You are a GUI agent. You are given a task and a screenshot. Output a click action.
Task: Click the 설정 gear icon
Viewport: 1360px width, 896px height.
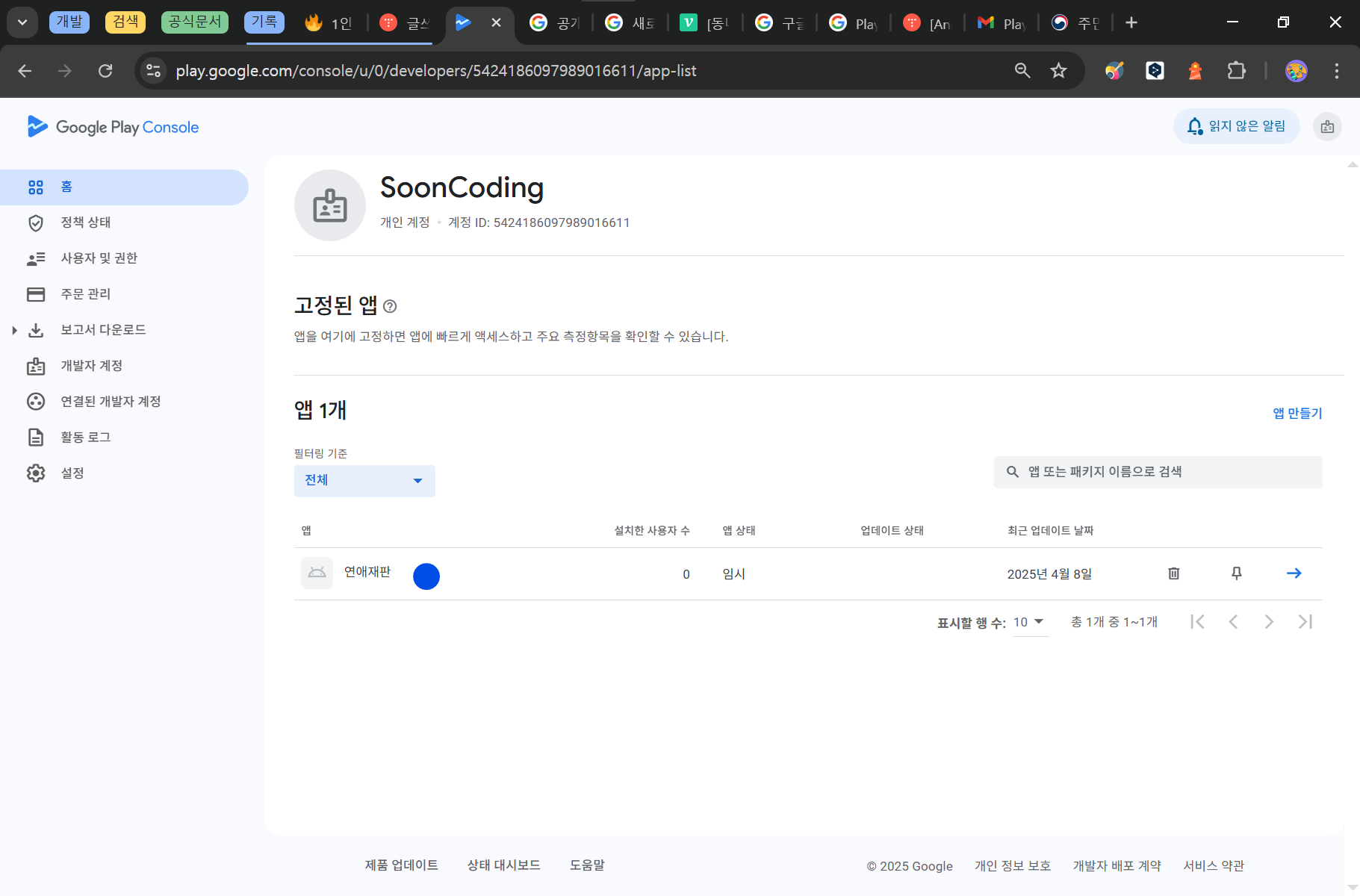36,473
